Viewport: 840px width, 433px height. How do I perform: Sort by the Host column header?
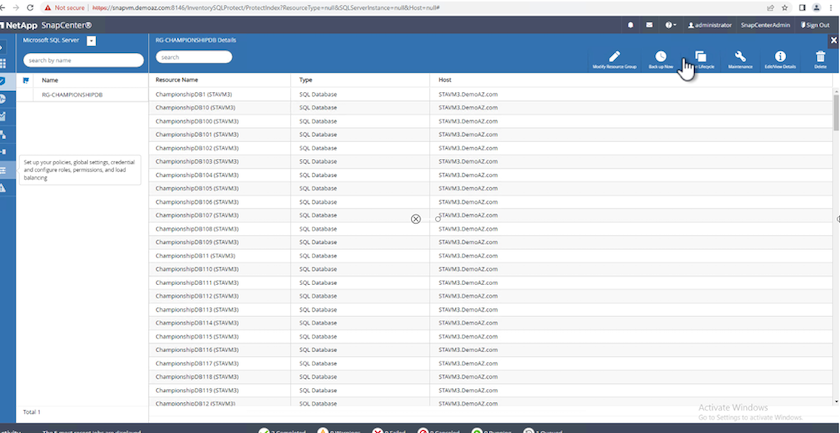445,80
